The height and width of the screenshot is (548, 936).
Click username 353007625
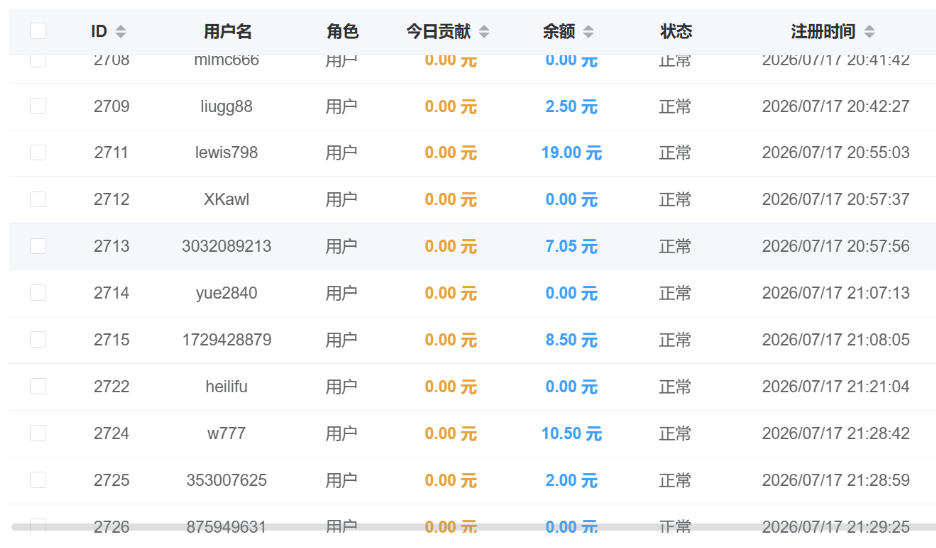pos(226,480)
